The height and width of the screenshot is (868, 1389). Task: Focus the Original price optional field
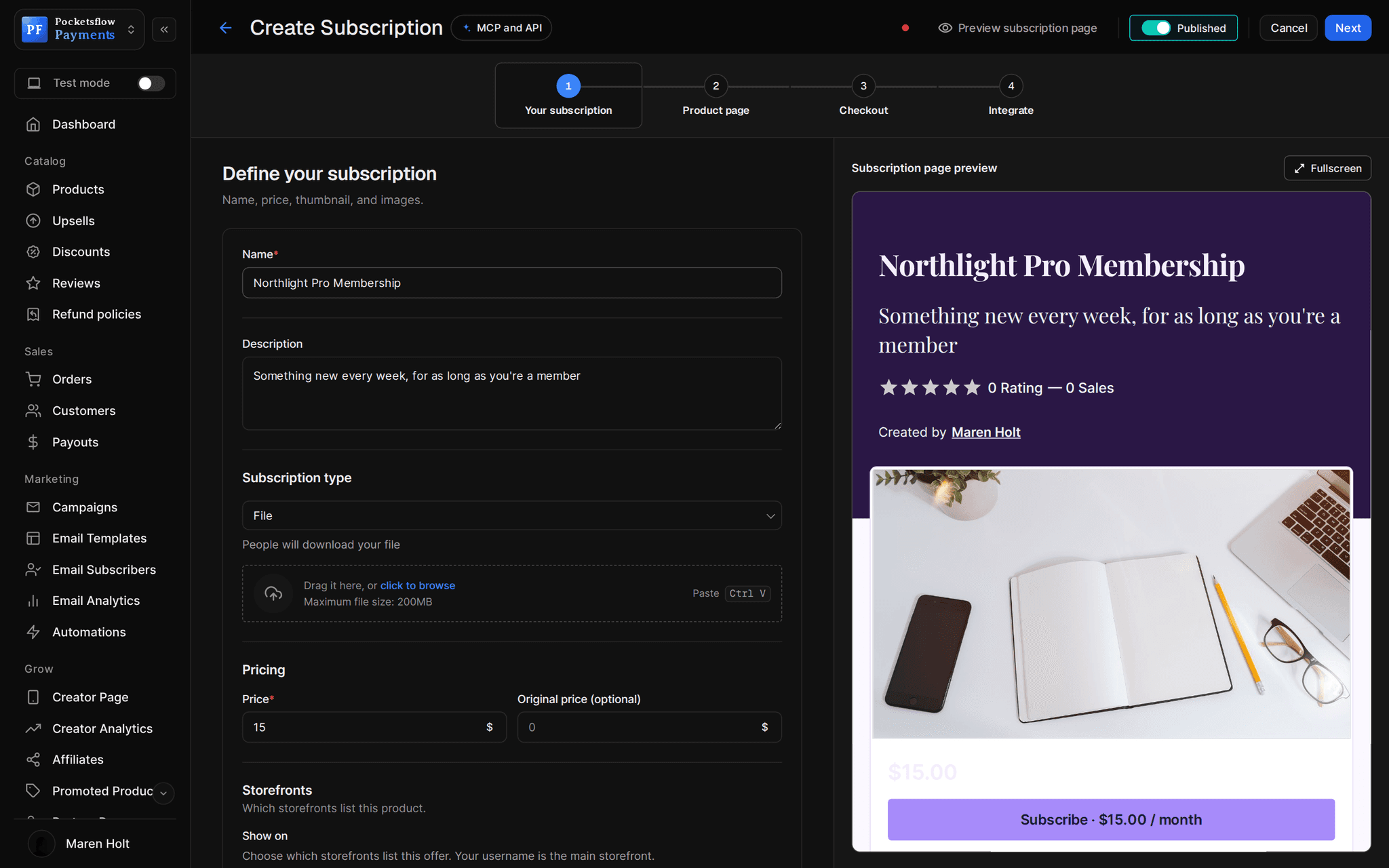coord(649,727)
